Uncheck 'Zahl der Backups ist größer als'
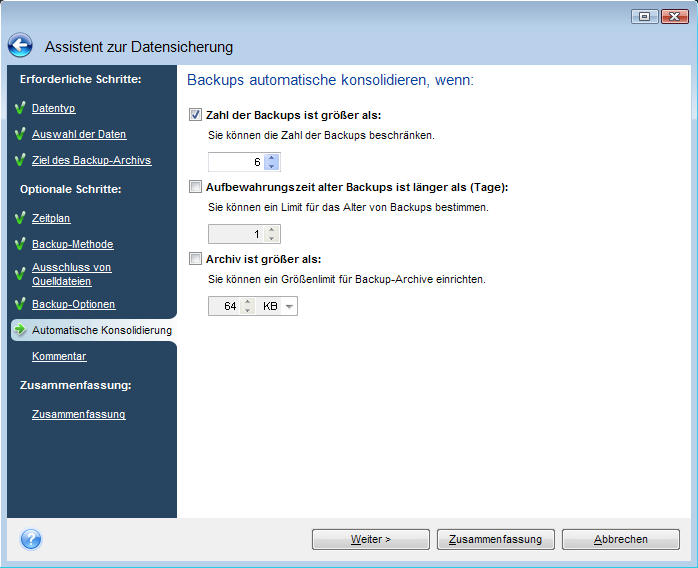Image resolution: width=698 pixels, height=568 pixels. tap(195, 115)
